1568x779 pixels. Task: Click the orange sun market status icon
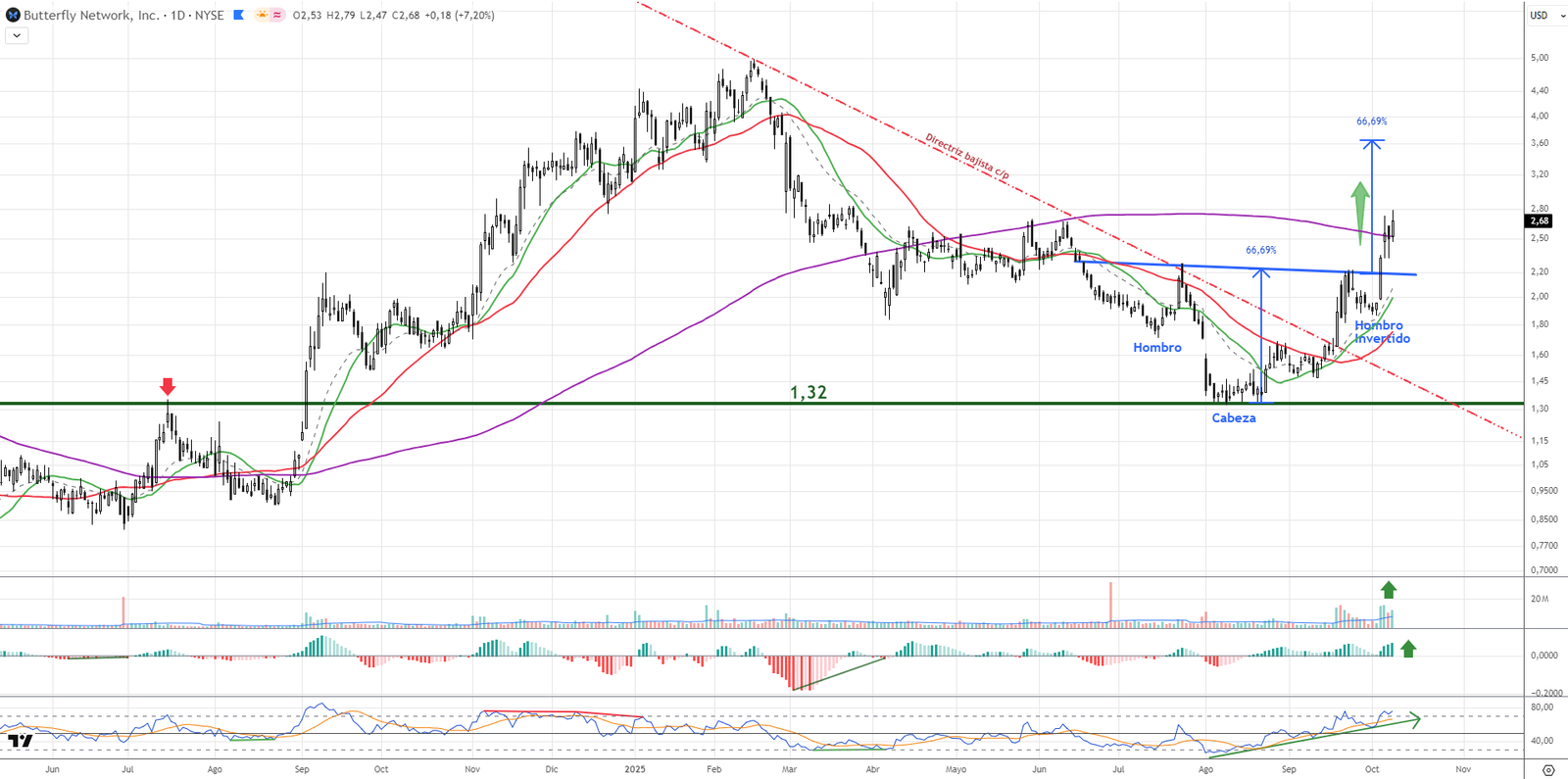(262, 15)
